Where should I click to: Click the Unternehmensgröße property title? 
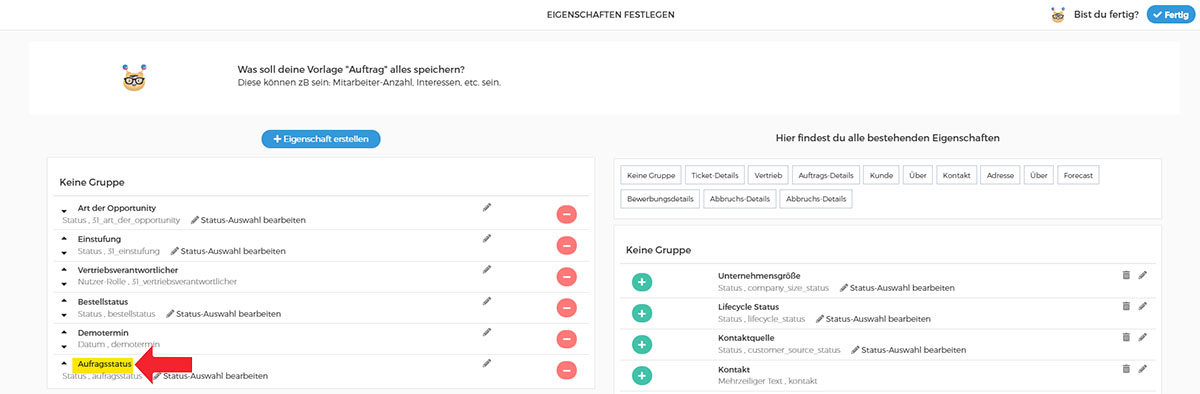[759, 275]
